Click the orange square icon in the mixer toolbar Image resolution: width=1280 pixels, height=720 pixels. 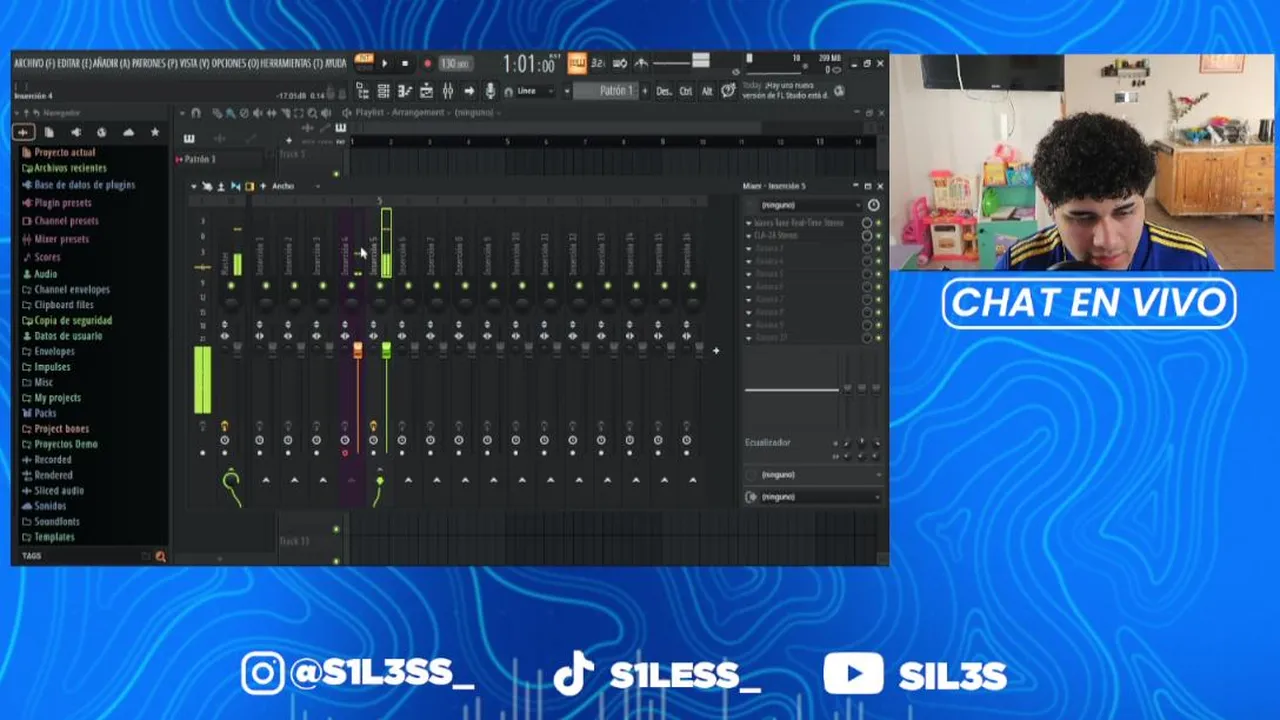tap(249, 186)
